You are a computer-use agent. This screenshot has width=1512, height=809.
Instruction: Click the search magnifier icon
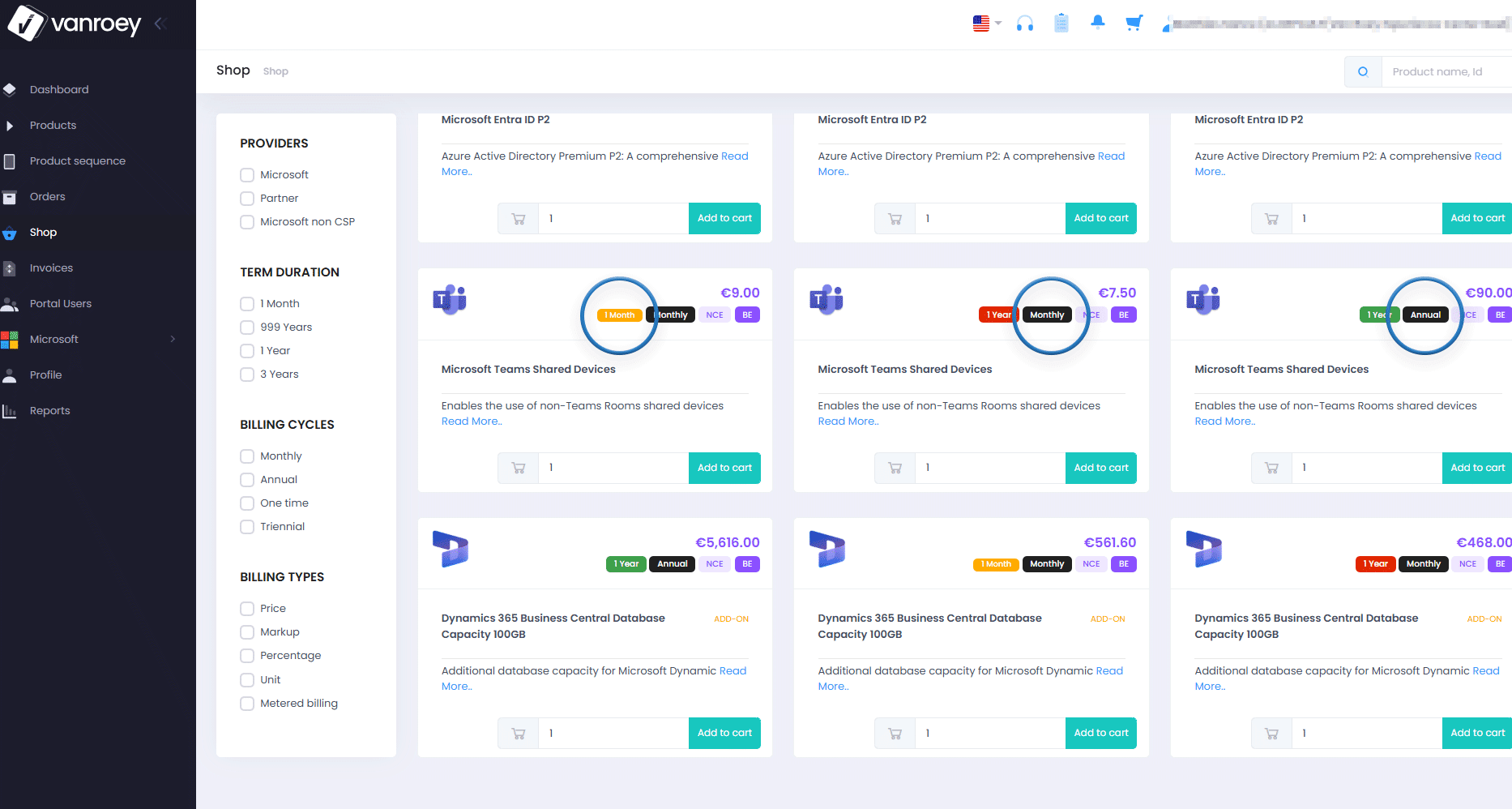(1363, 71)
